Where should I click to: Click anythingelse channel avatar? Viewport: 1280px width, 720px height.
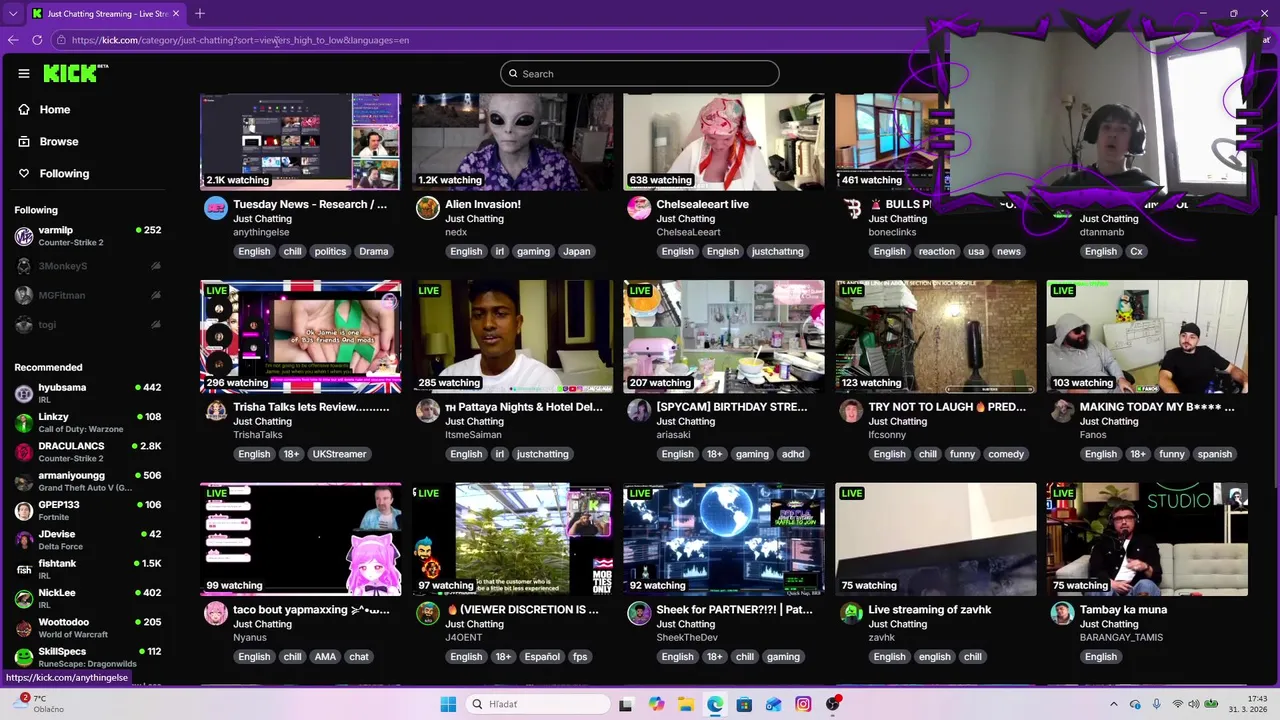pos(215,208)
